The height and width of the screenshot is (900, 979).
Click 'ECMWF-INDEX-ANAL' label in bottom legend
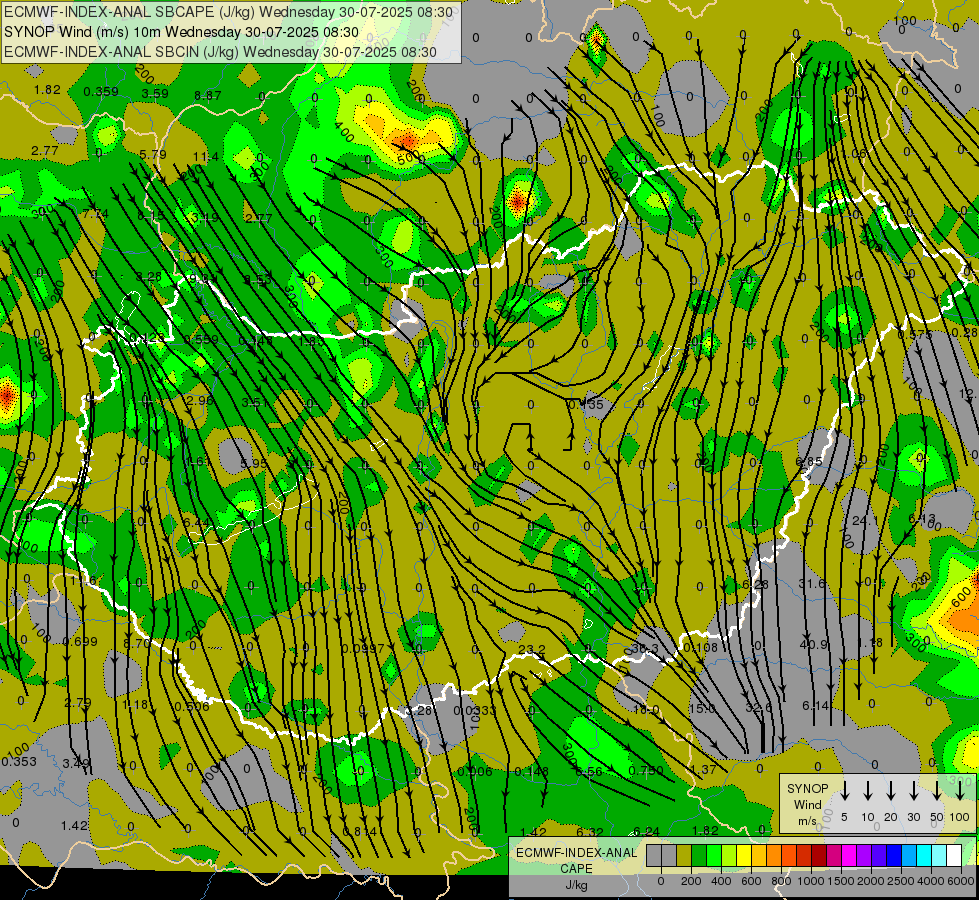tap(577, 853)
